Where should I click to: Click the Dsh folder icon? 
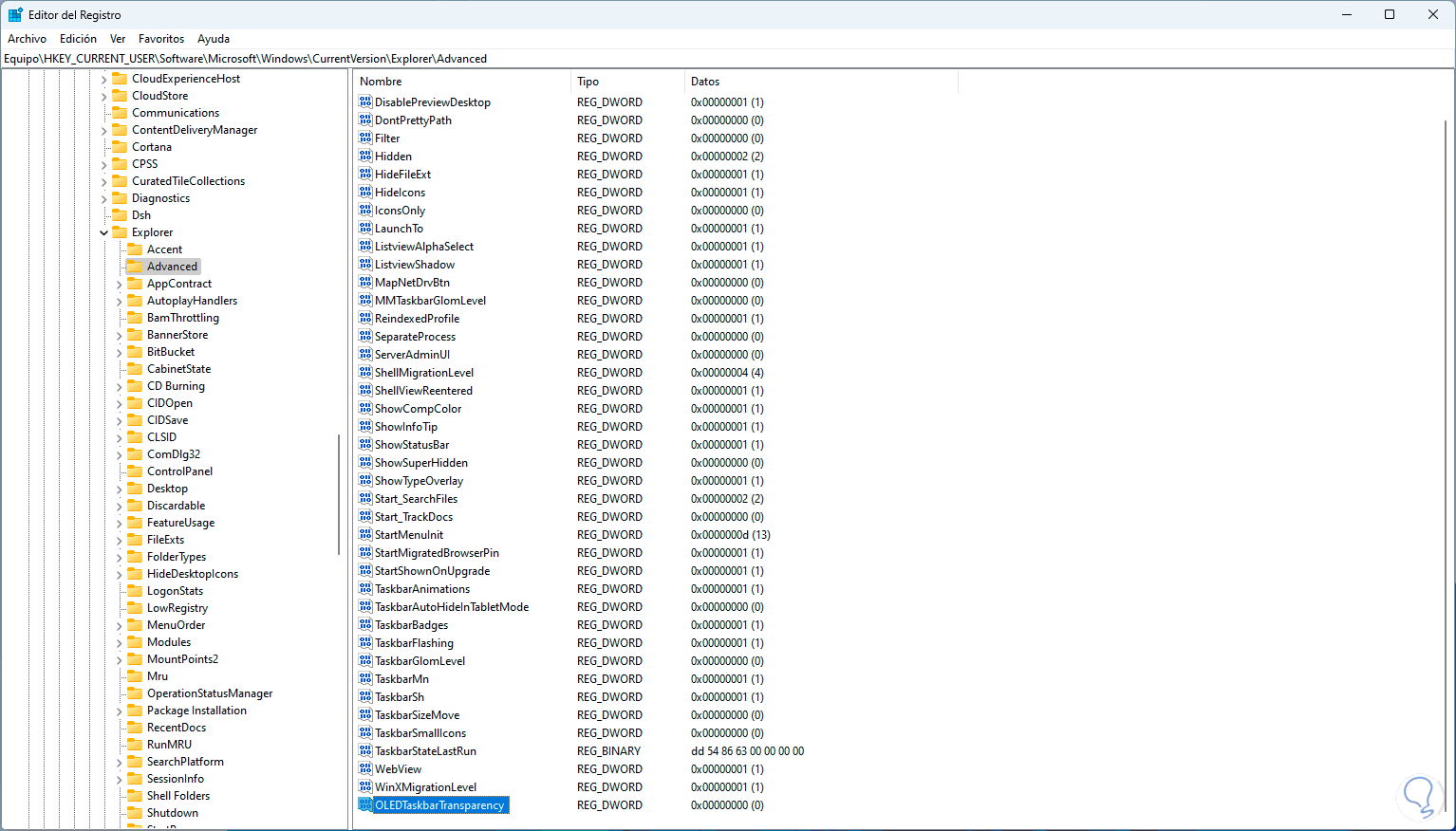pyautogui.click(x=120, y=215)
